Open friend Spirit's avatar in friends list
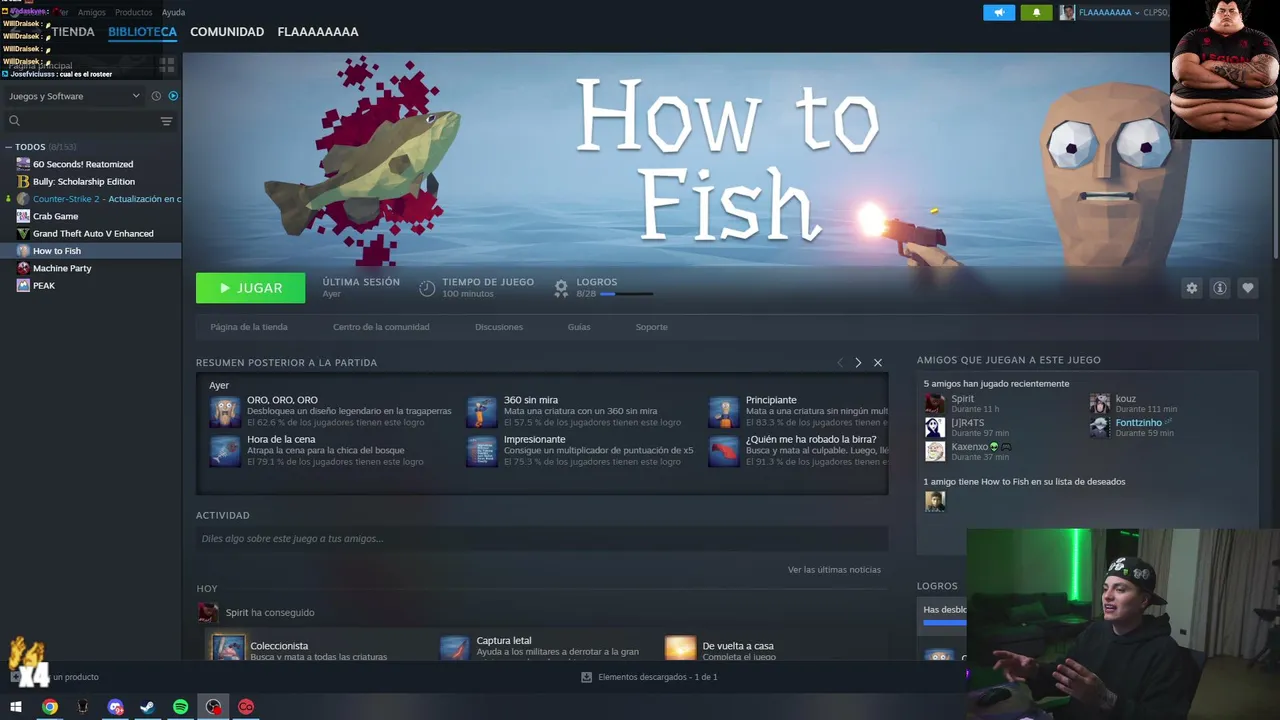Viewport: 1280px width, 720px height. [935, 403]
